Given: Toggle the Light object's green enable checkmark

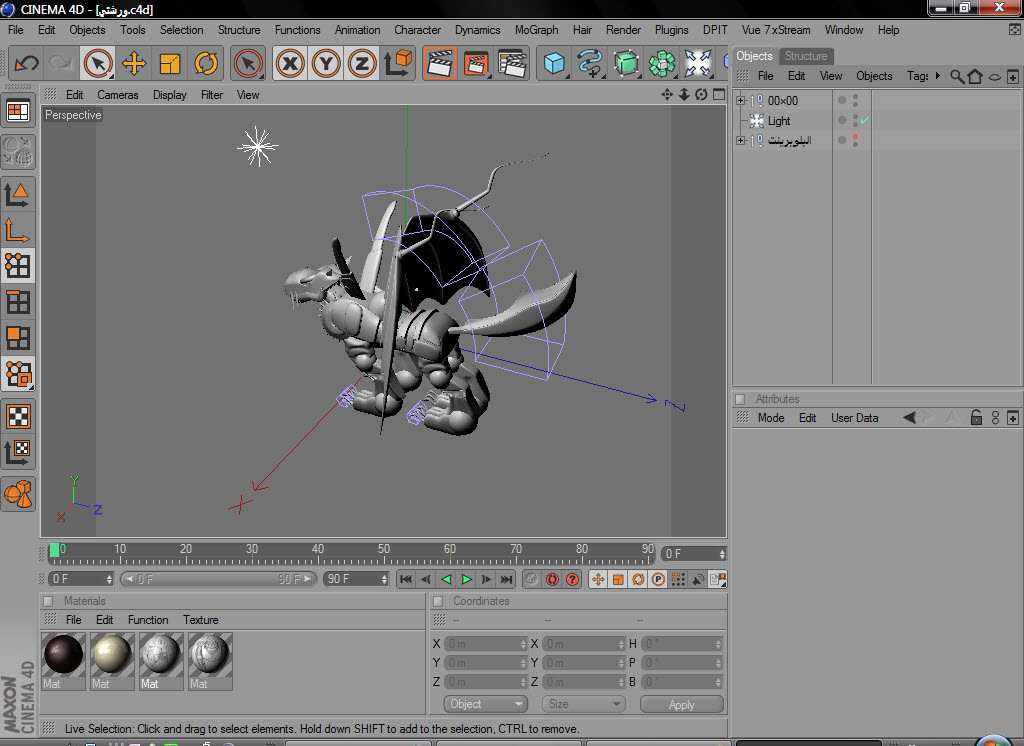Looking at the screenshot, I should point(865,121).
